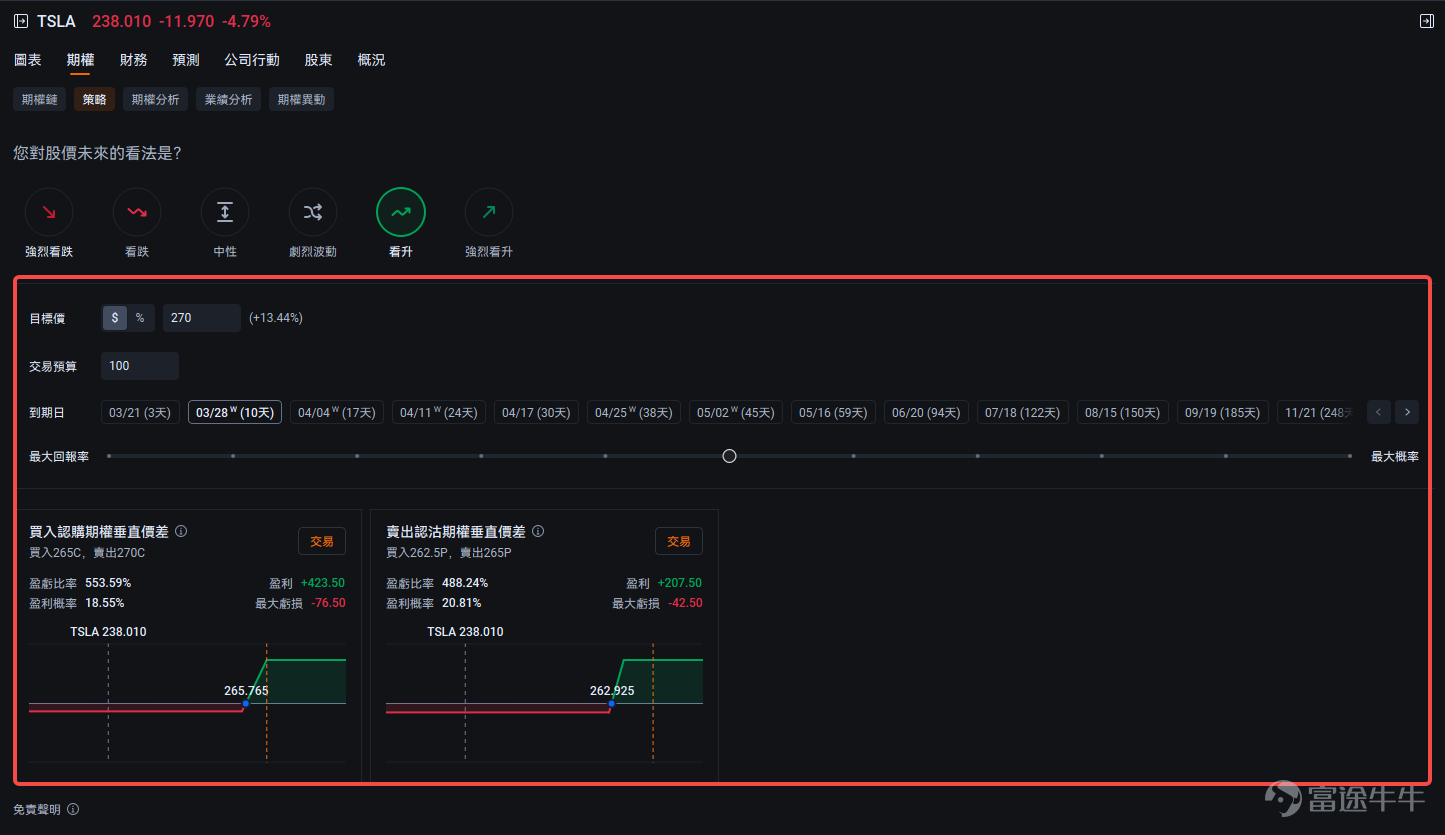
Task: Click breakeven point 265.765 on call spread chart
Action: point(245,704)
